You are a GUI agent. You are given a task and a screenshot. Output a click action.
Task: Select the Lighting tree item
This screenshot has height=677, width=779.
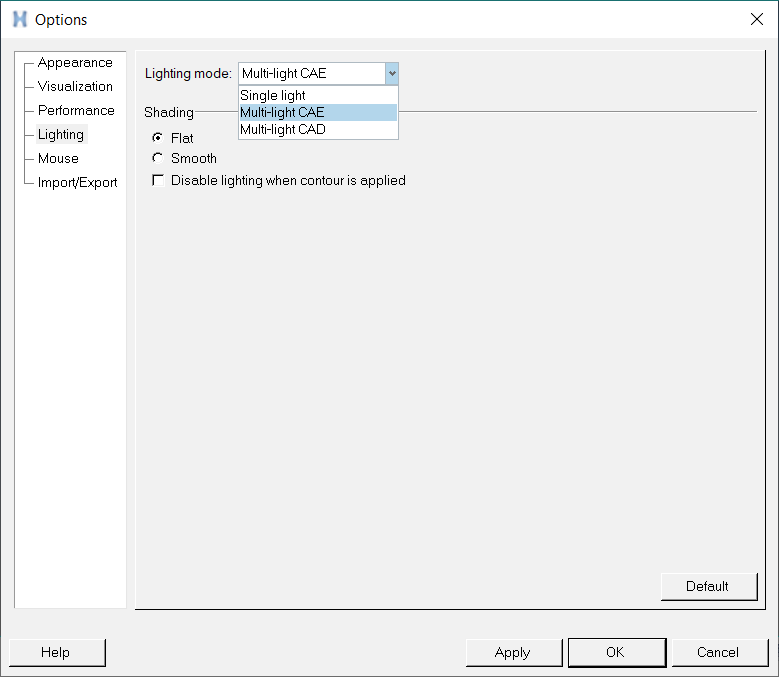[61, 134]
